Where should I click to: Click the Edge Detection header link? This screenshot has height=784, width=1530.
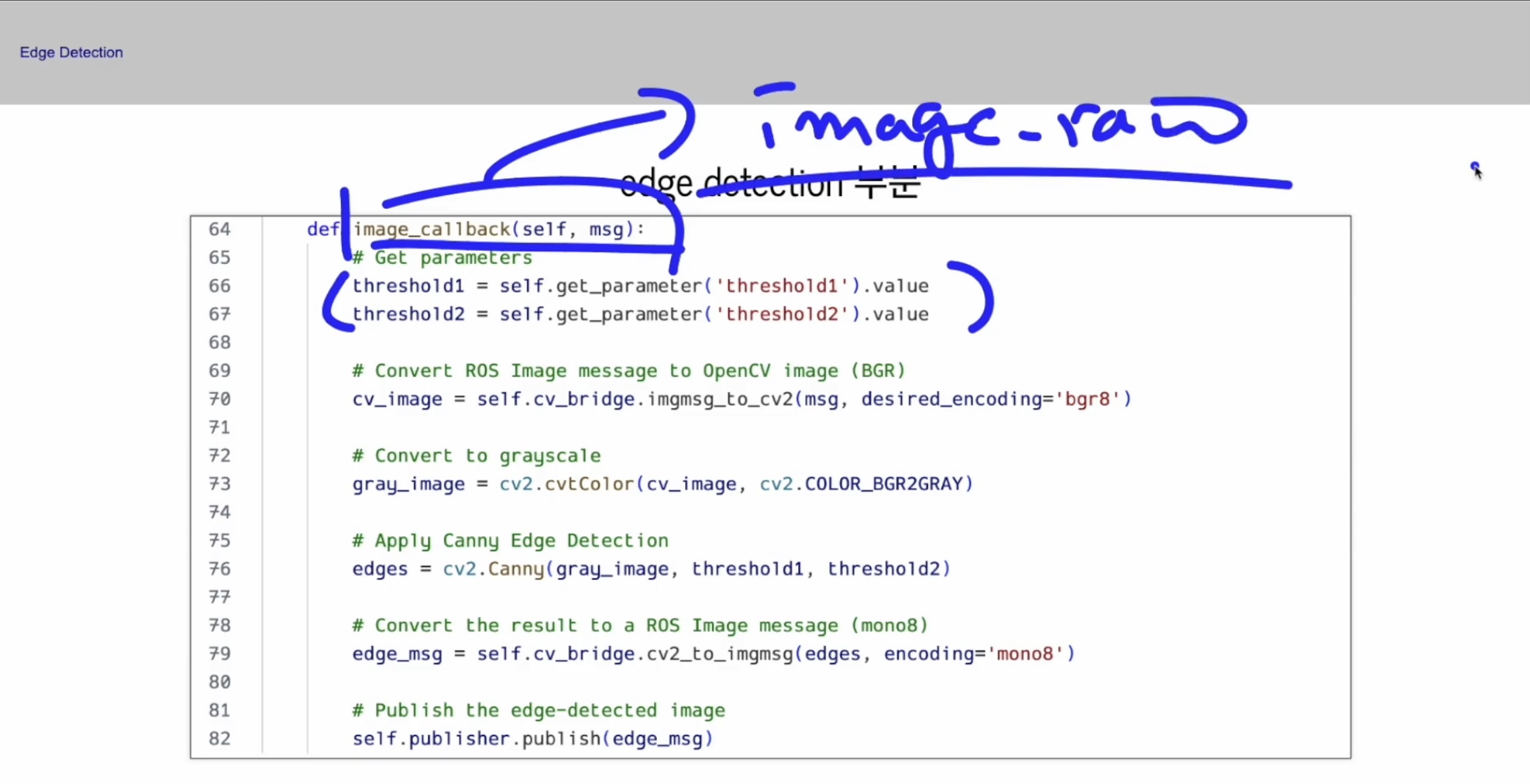click(71, 53)
